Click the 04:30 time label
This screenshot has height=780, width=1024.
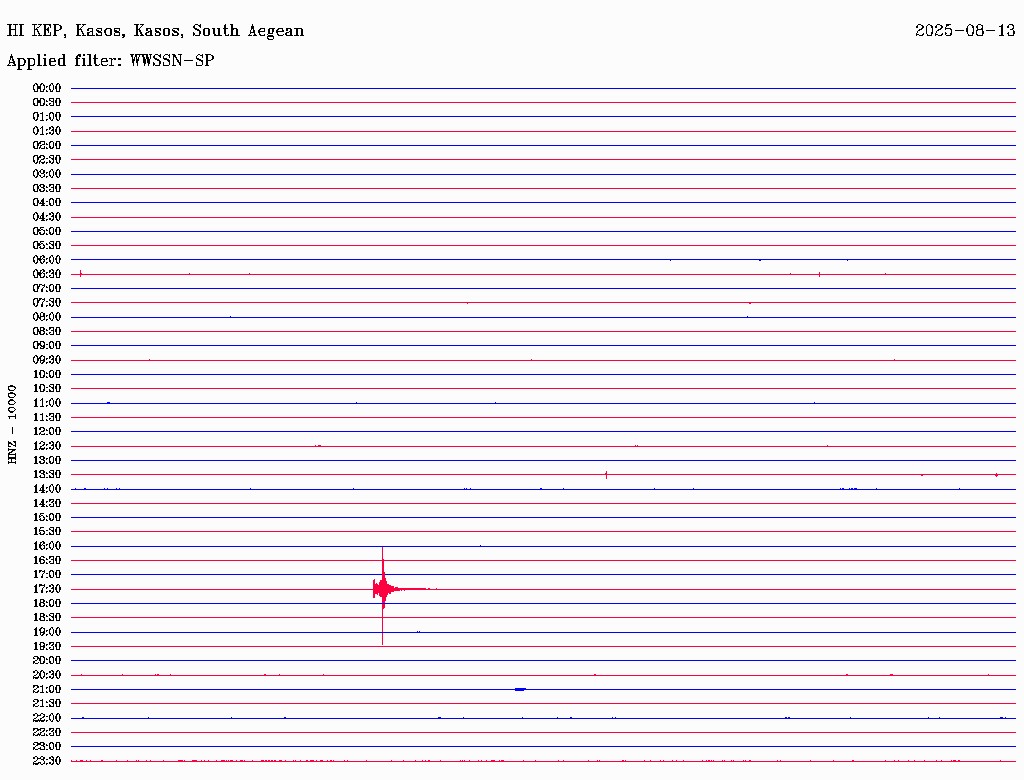46,216
